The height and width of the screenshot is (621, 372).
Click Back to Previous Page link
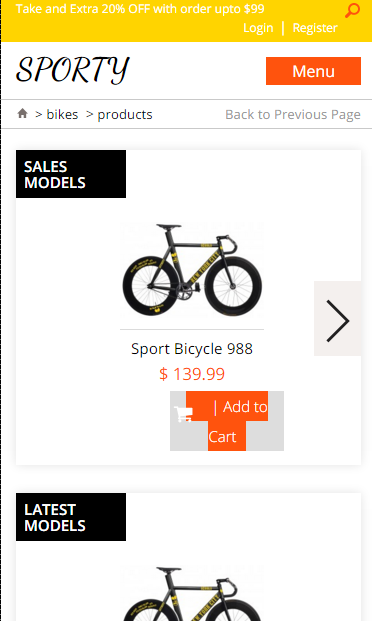293,114
